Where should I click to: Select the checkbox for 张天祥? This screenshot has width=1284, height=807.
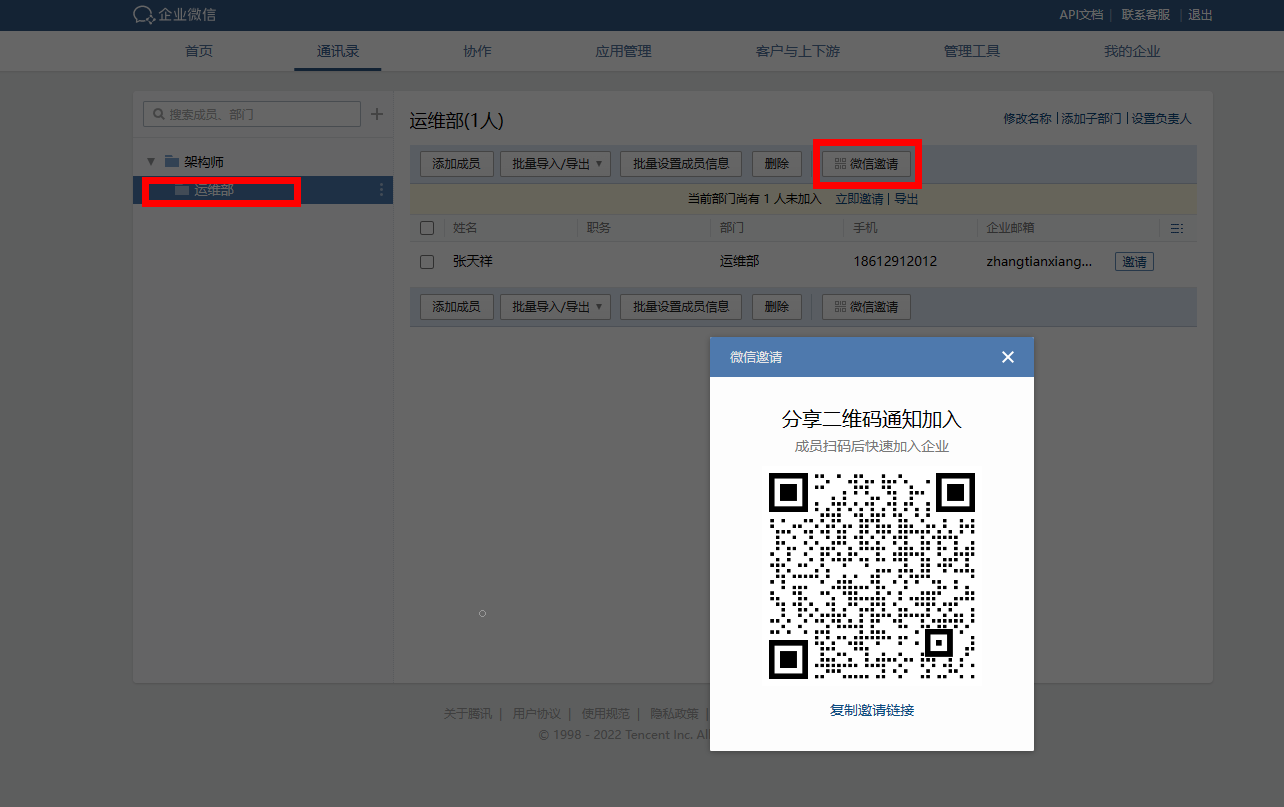point(427,262)
